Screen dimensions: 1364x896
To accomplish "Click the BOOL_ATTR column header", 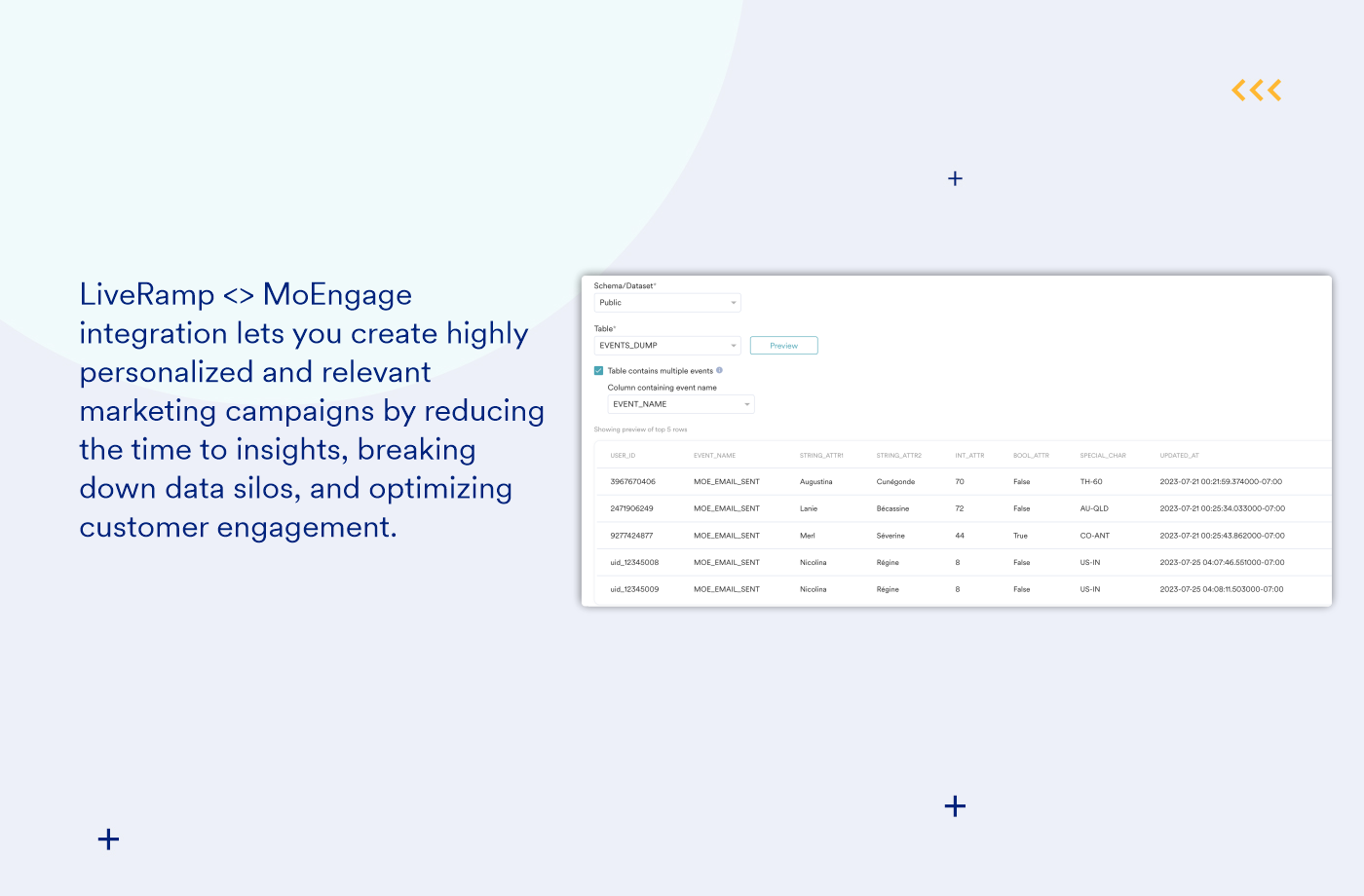I will point(1031,456).
